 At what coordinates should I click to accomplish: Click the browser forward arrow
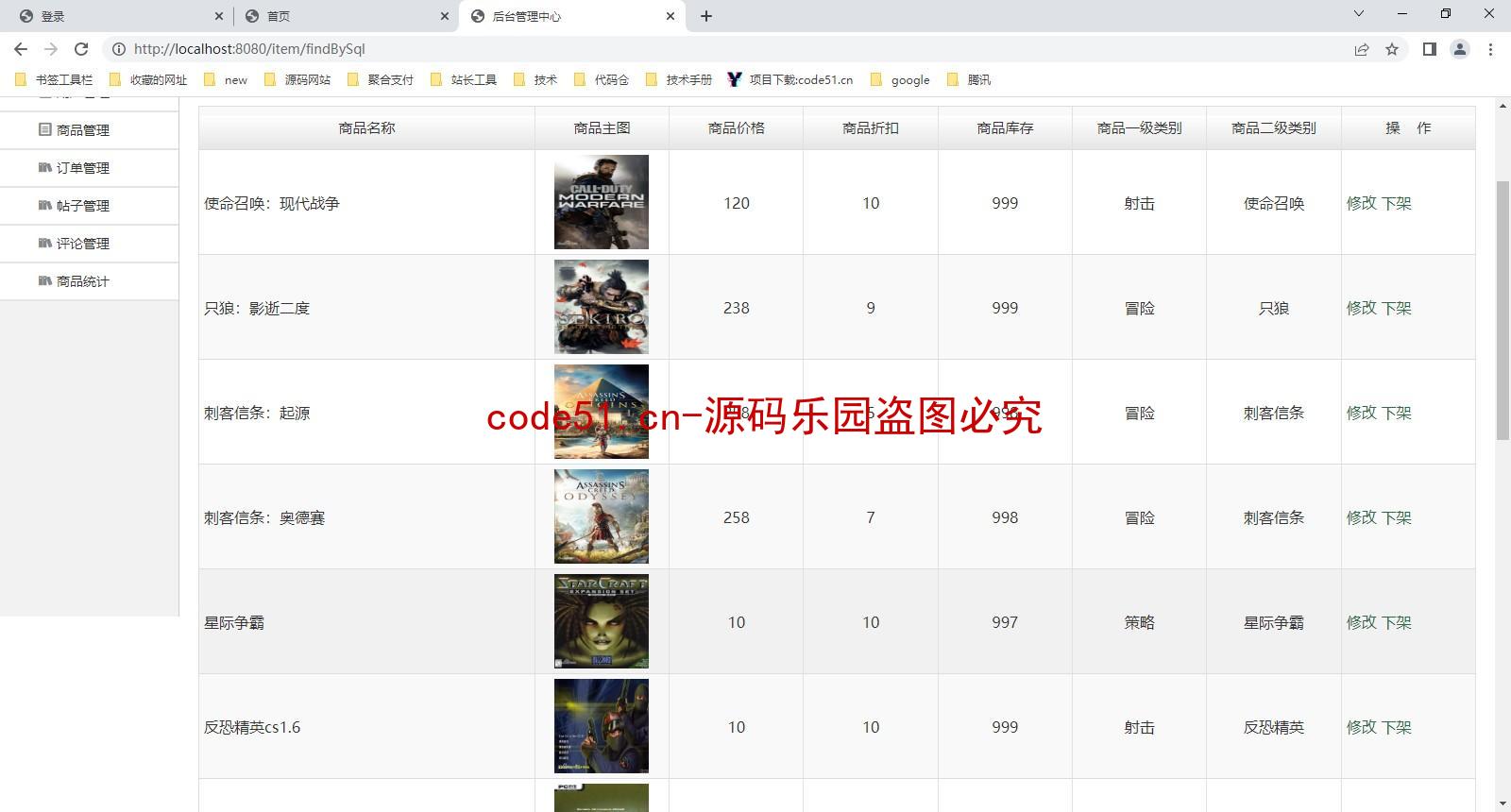tap(51, 49)
